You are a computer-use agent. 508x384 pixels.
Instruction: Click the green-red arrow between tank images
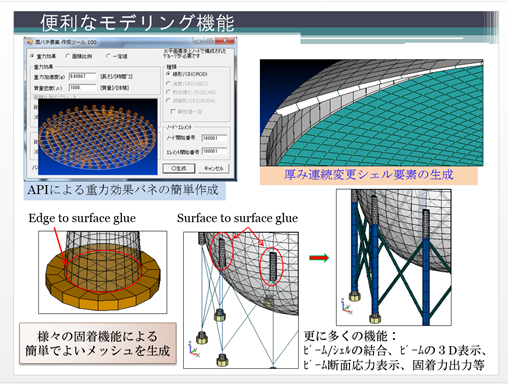coord(319,258)
